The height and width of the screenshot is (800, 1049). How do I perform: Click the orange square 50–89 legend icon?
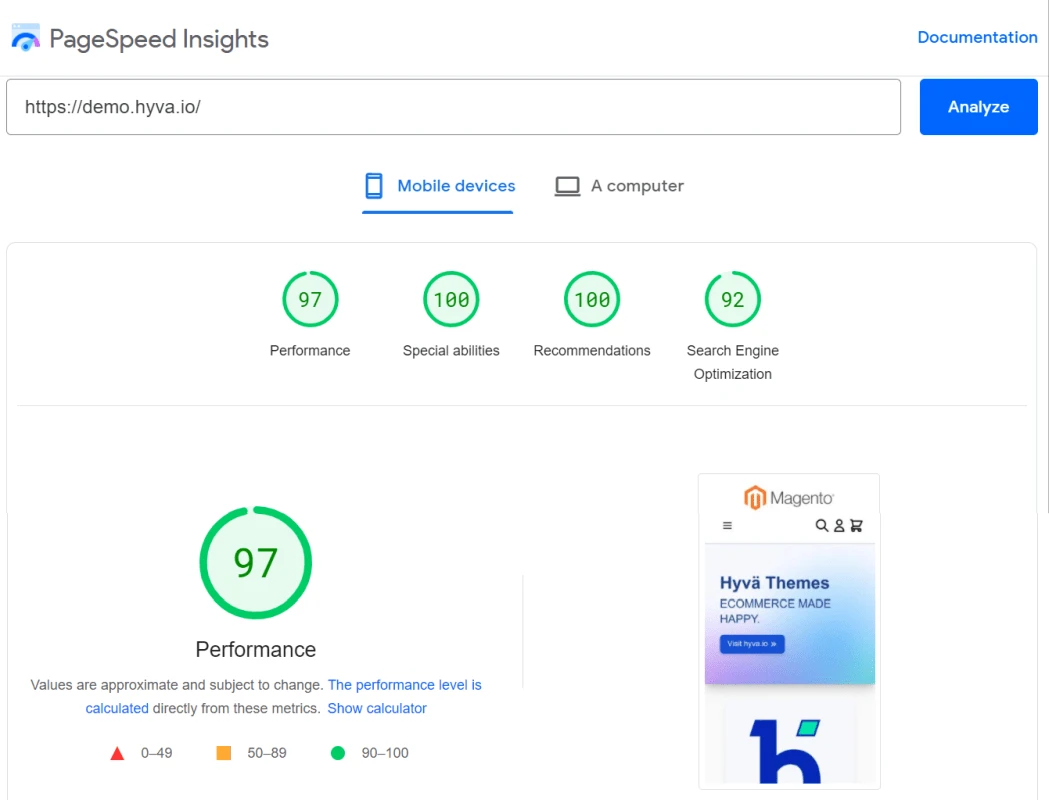pos(224,753)
